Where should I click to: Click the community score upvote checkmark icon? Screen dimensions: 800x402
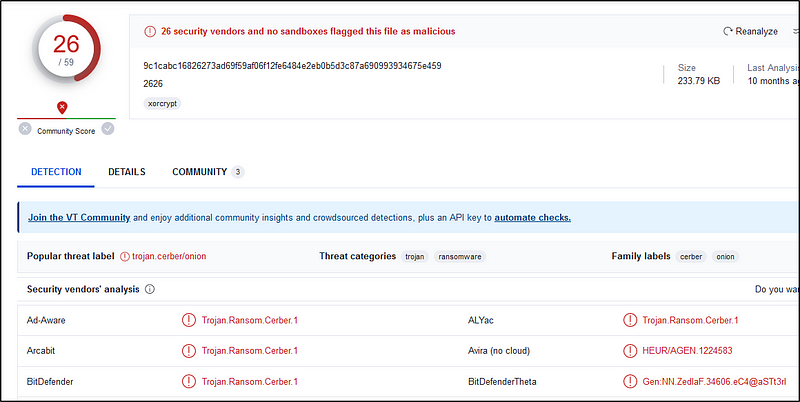point(108,129)
